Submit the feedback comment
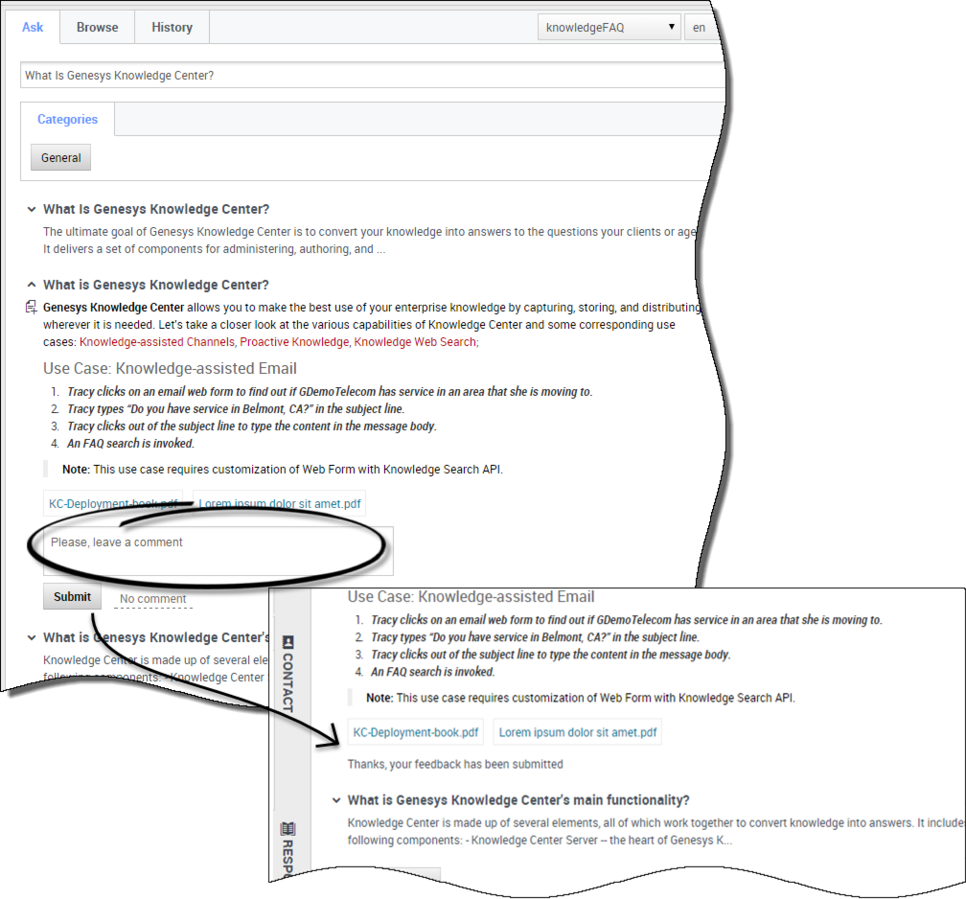 [x=72, y=596]
